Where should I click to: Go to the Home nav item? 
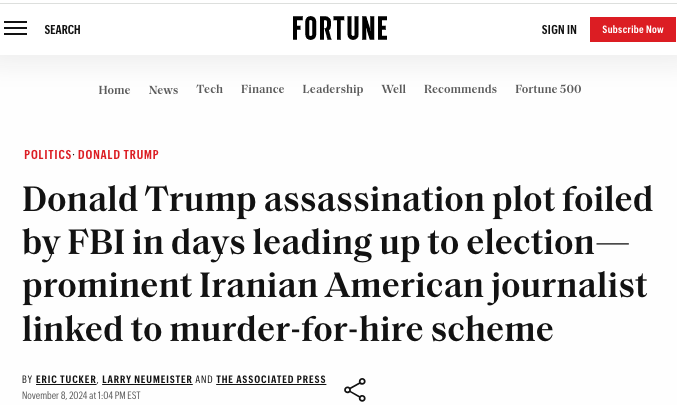point(114,90)
